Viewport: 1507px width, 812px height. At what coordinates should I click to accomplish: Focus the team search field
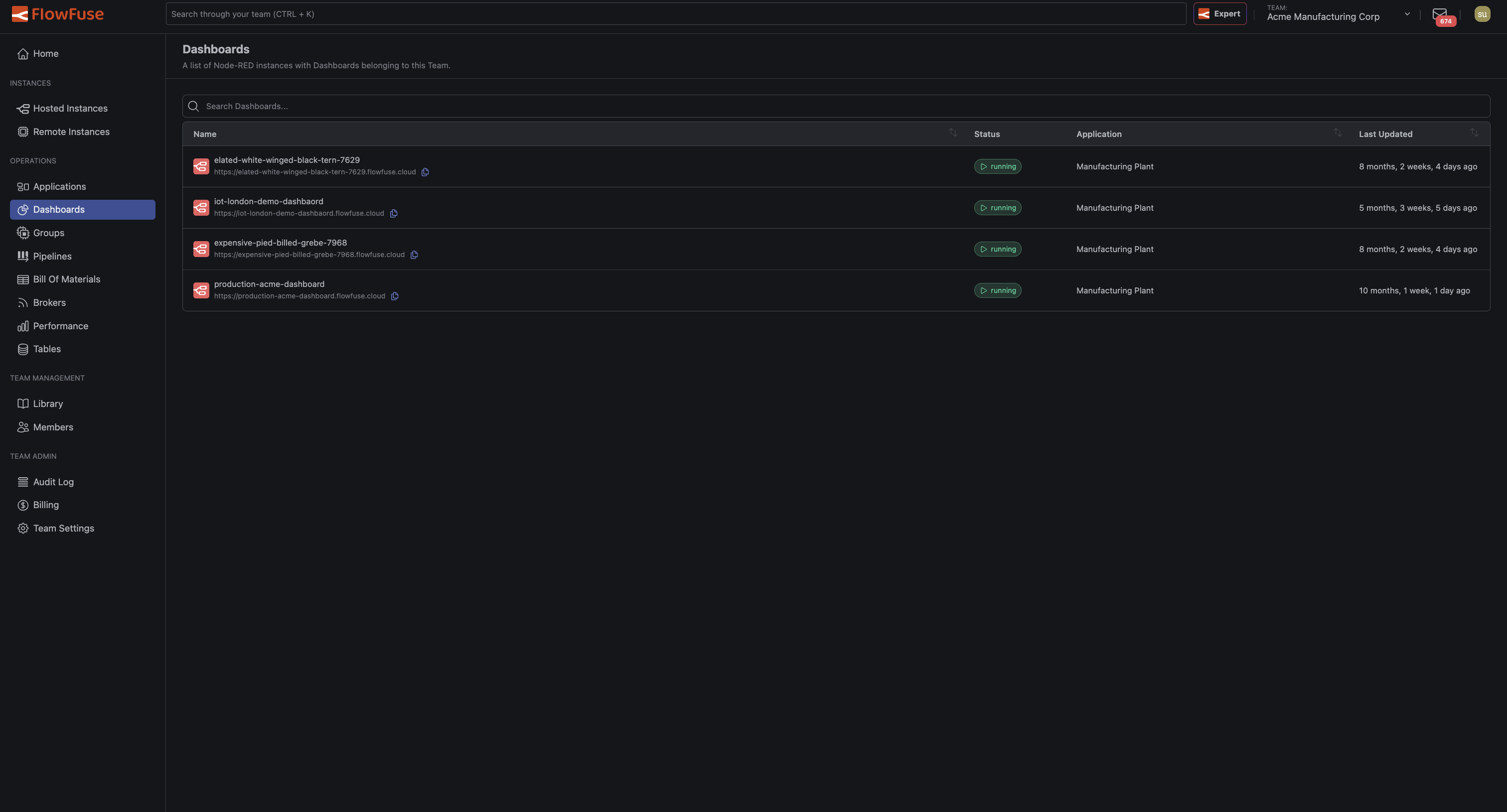click(x=676, y=14)
